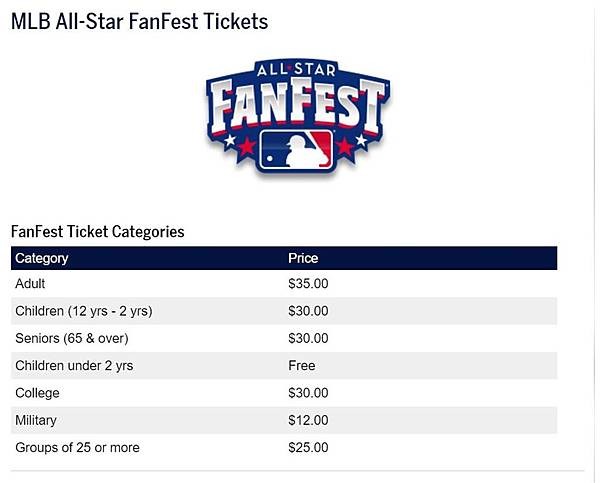Click the Children 12 yrs - 2 yrs $30.00 price

308,311
